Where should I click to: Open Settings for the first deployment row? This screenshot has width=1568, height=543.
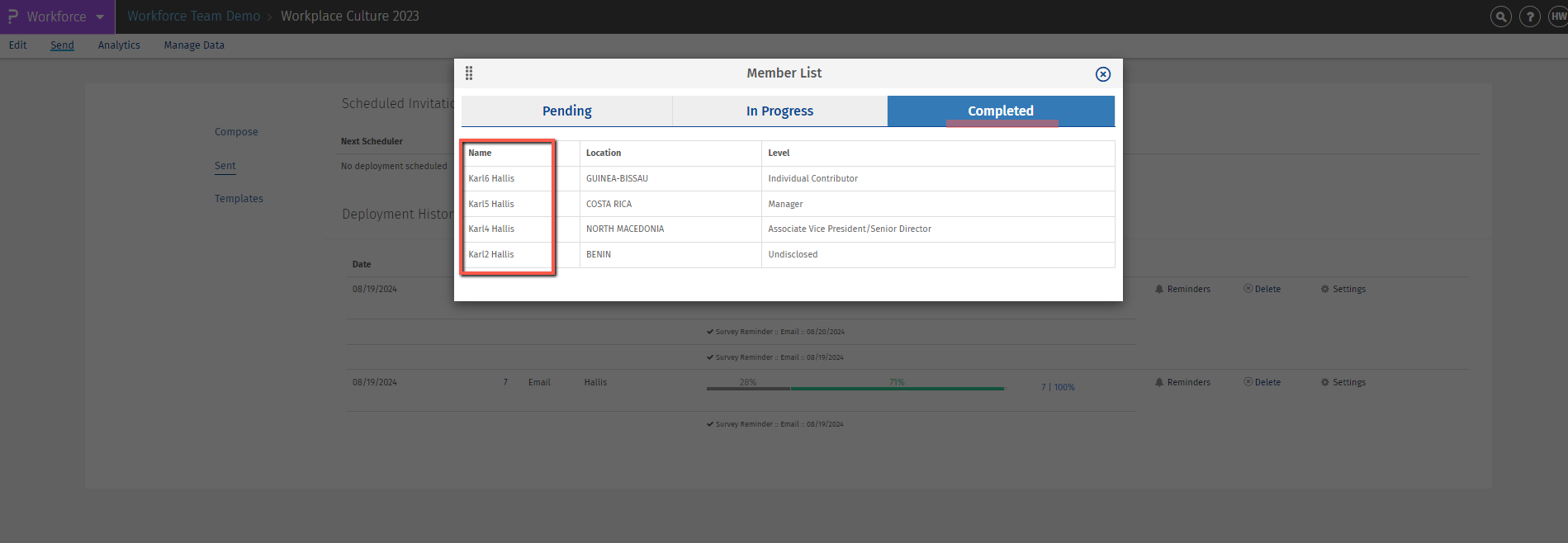pyautogui.click(x=1343, y=289)
